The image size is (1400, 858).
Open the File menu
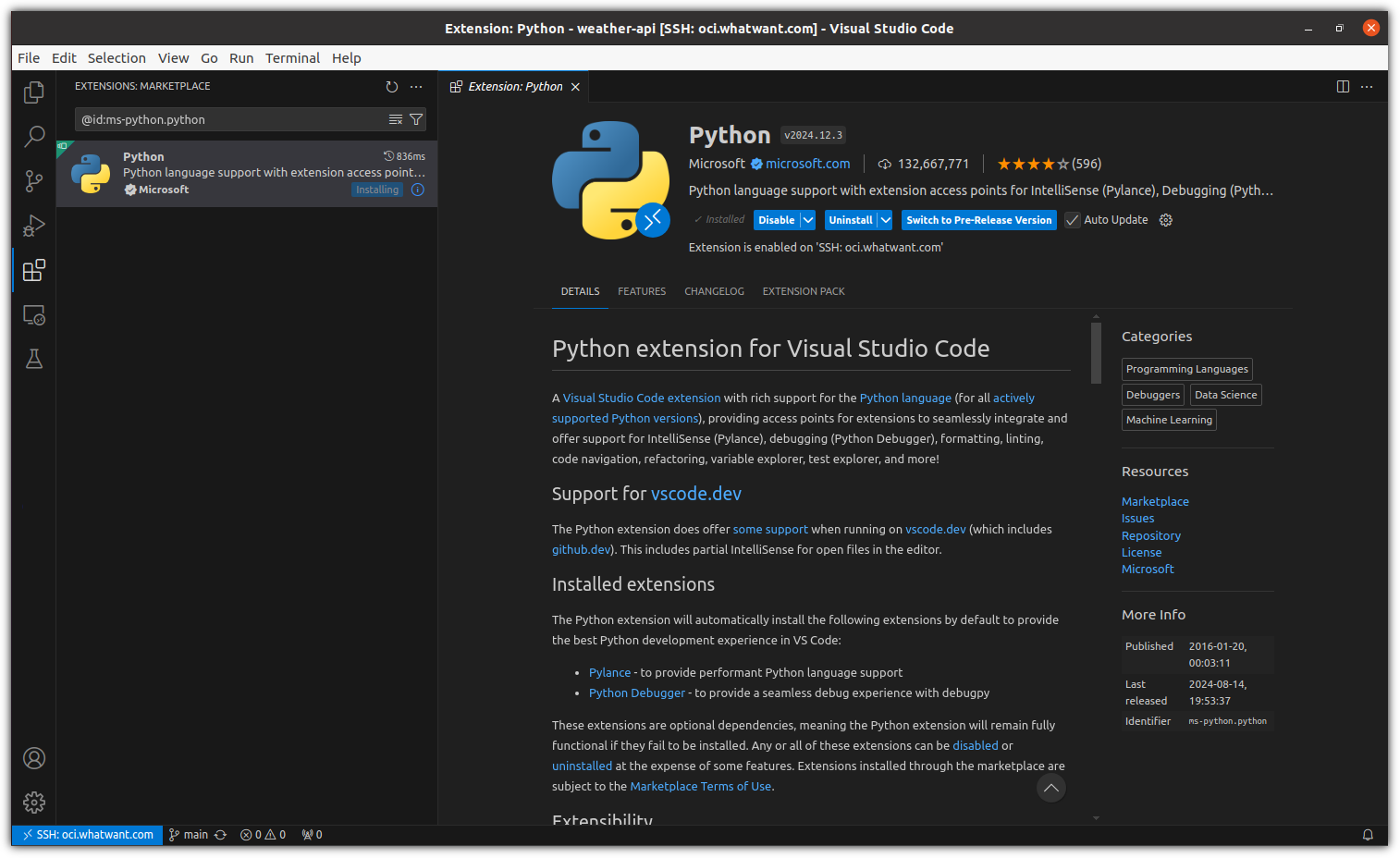click(x=29, y=58)
